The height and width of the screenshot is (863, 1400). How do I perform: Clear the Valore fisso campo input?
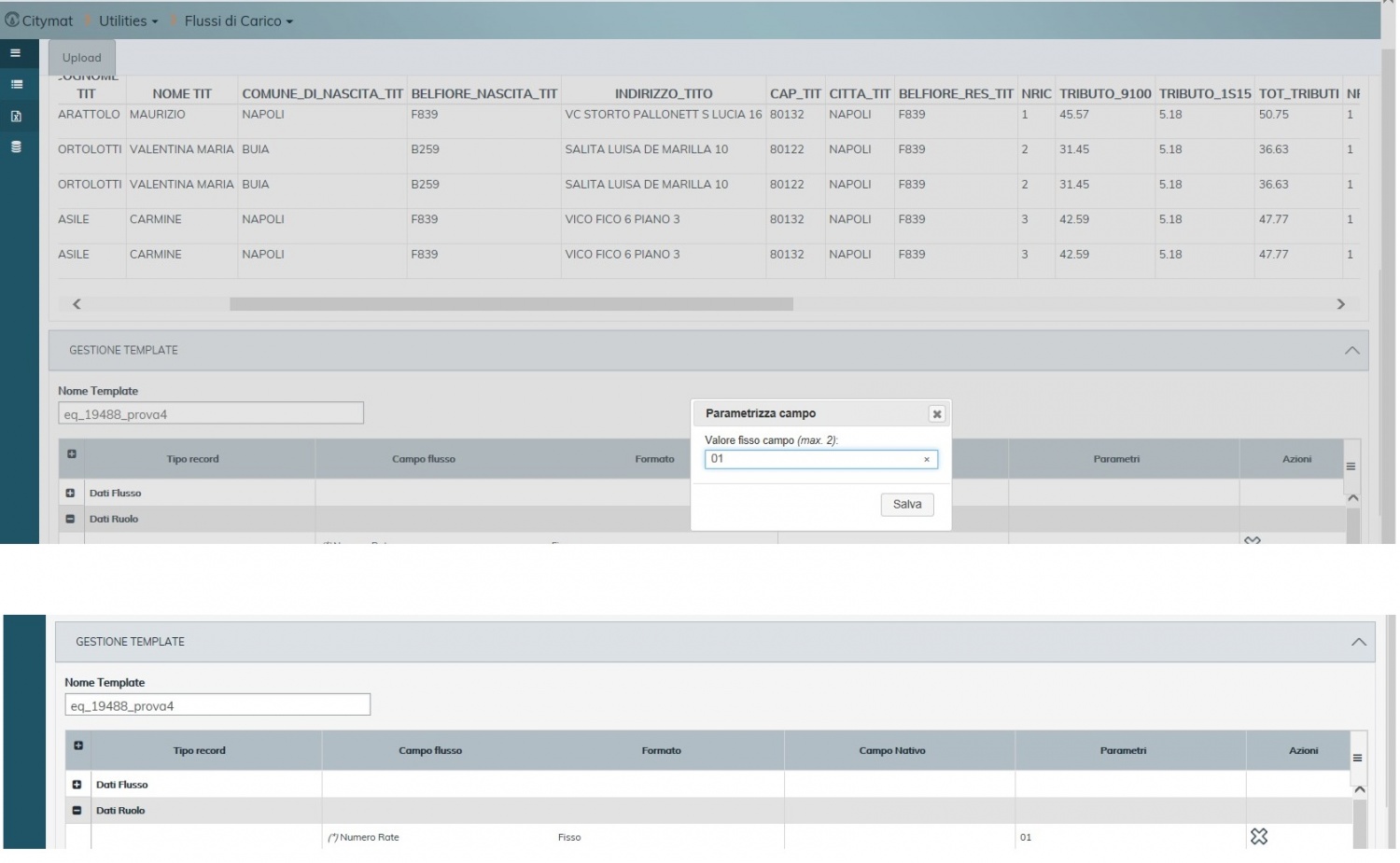click(926, 459)
